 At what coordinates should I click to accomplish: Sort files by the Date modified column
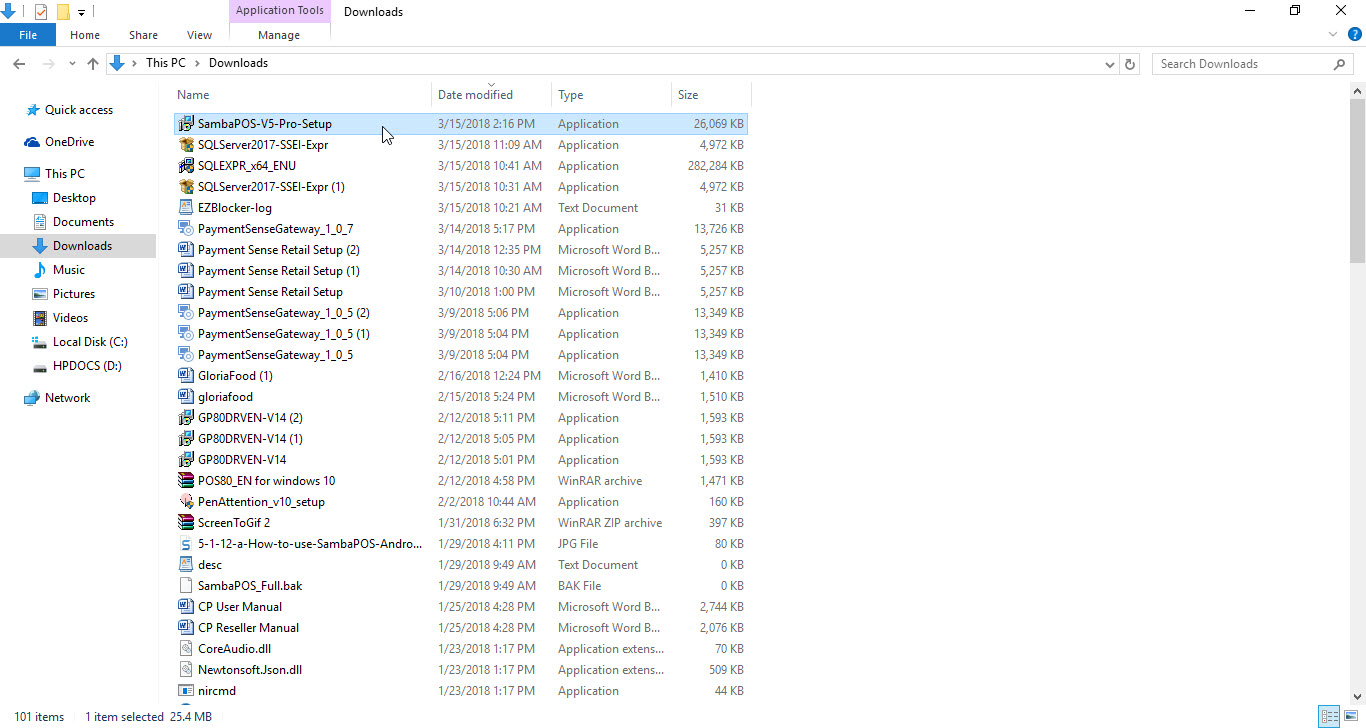click(x=476, y=95)
